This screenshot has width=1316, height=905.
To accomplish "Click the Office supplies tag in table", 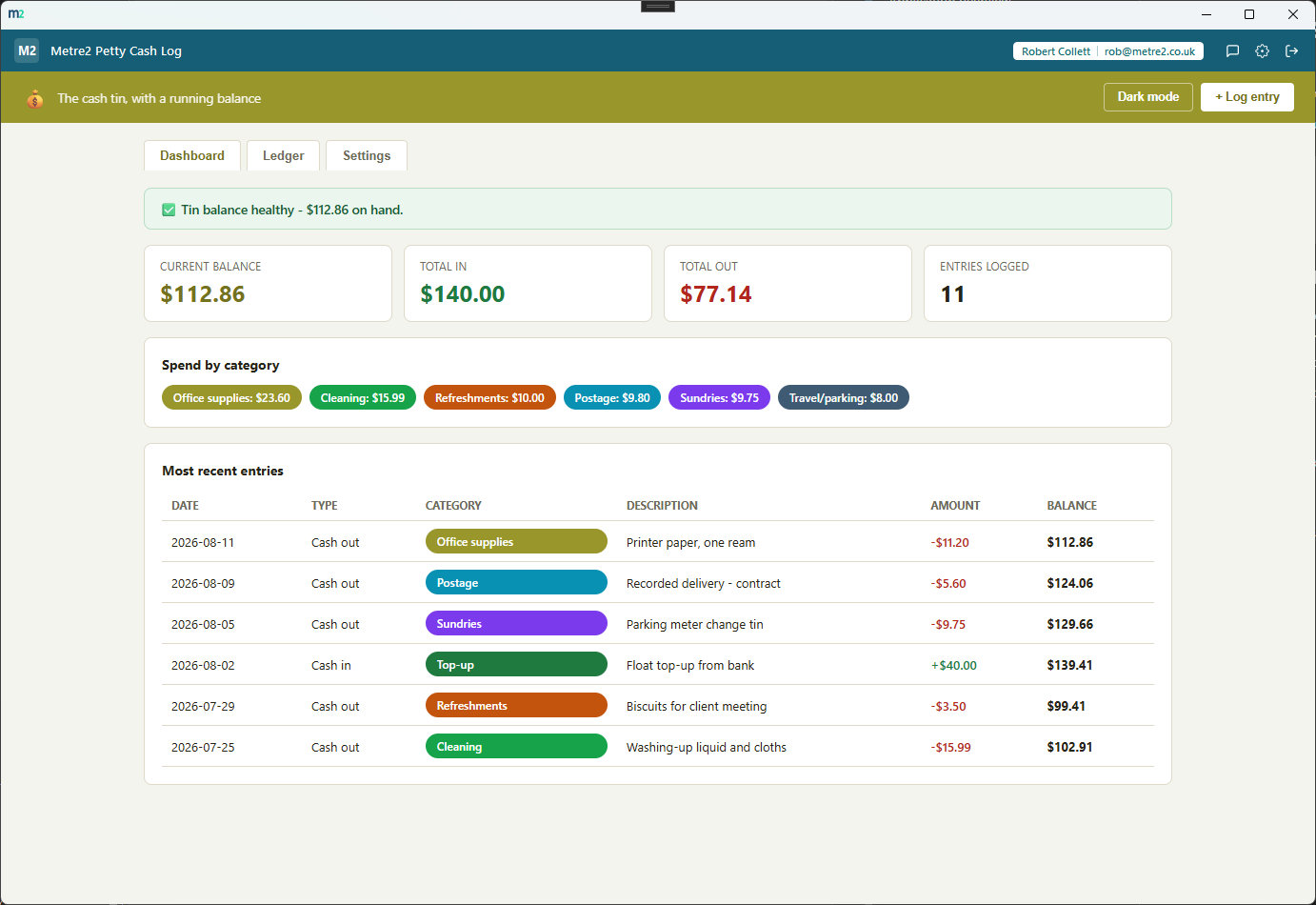I will (516, 541).
